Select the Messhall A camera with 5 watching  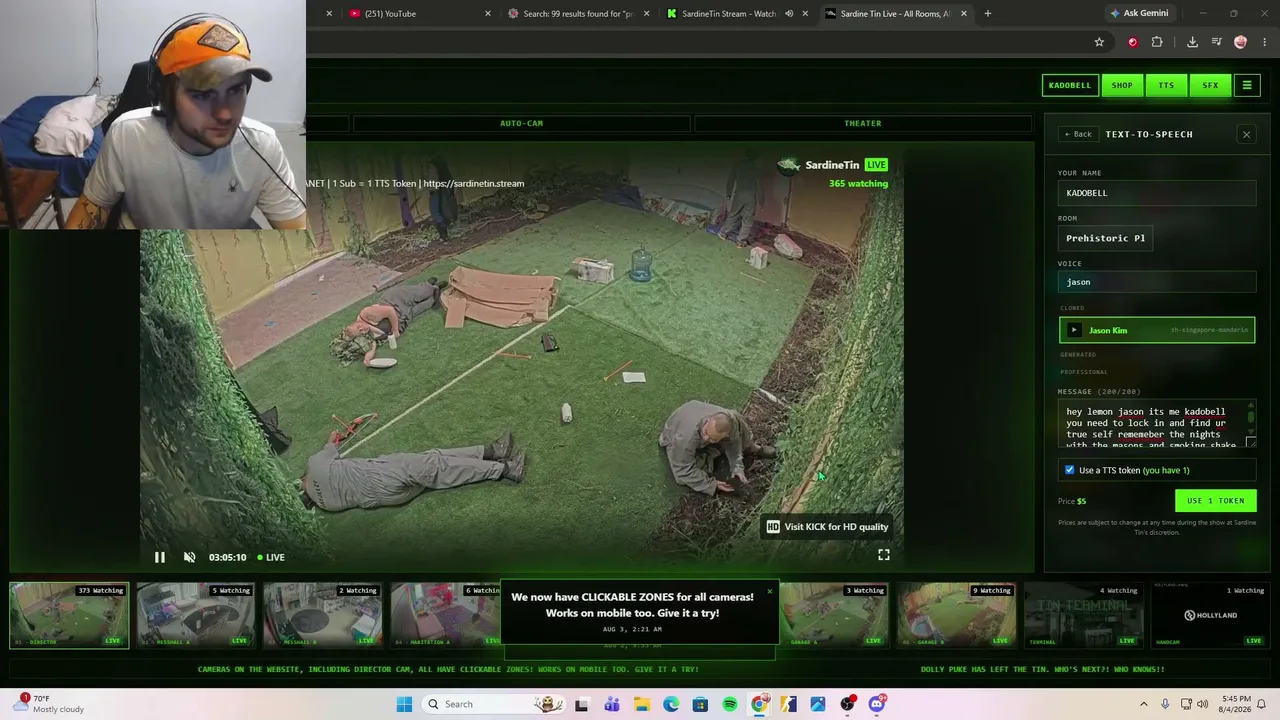[196, 615]
